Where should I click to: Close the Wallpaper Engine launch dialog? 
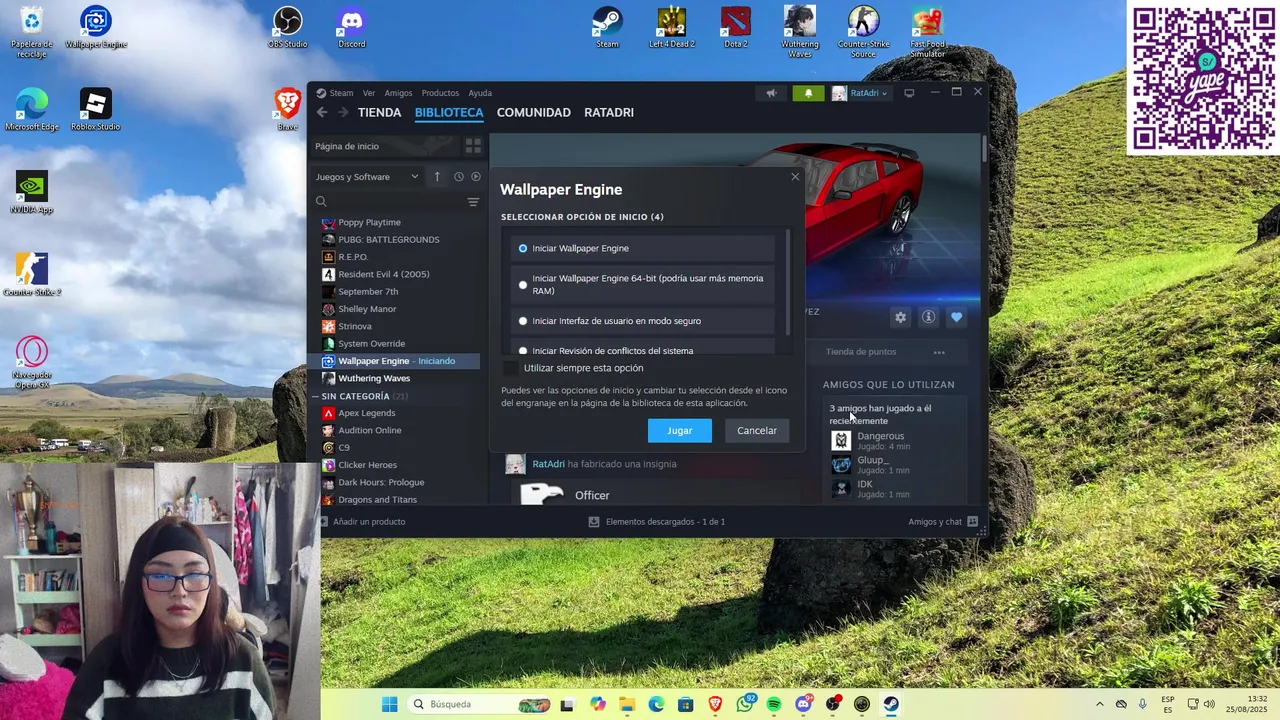795,177
